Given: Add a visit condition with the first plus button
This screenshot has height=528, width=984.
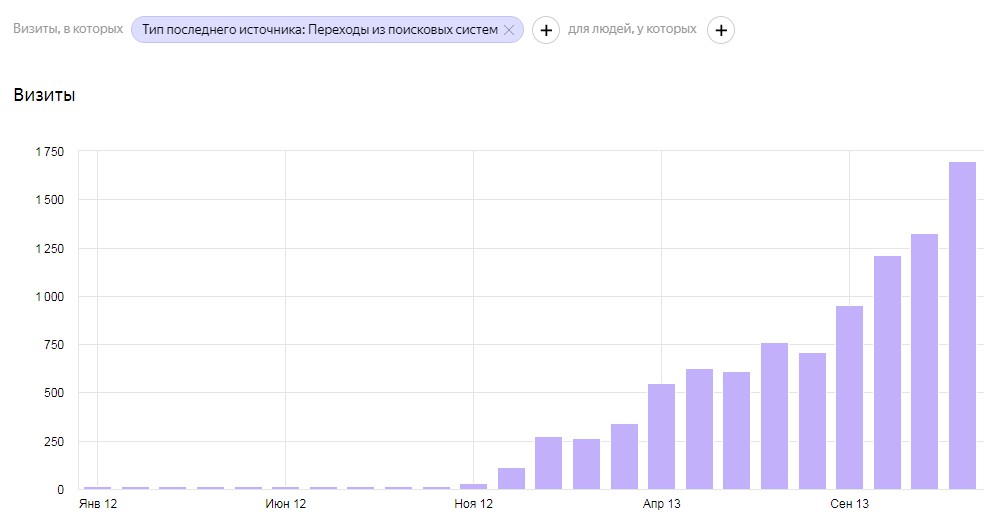Looking at the screenshot, I should pos(546,30).
